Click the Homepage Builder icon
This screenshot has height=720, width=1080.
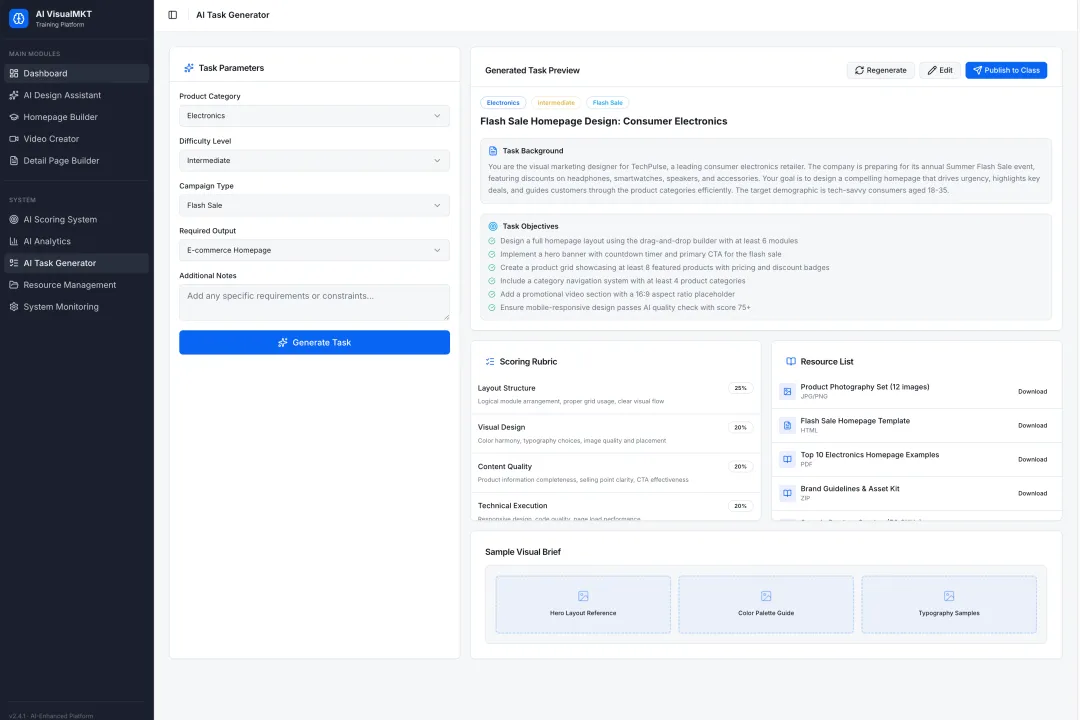(x=14, y=117)
